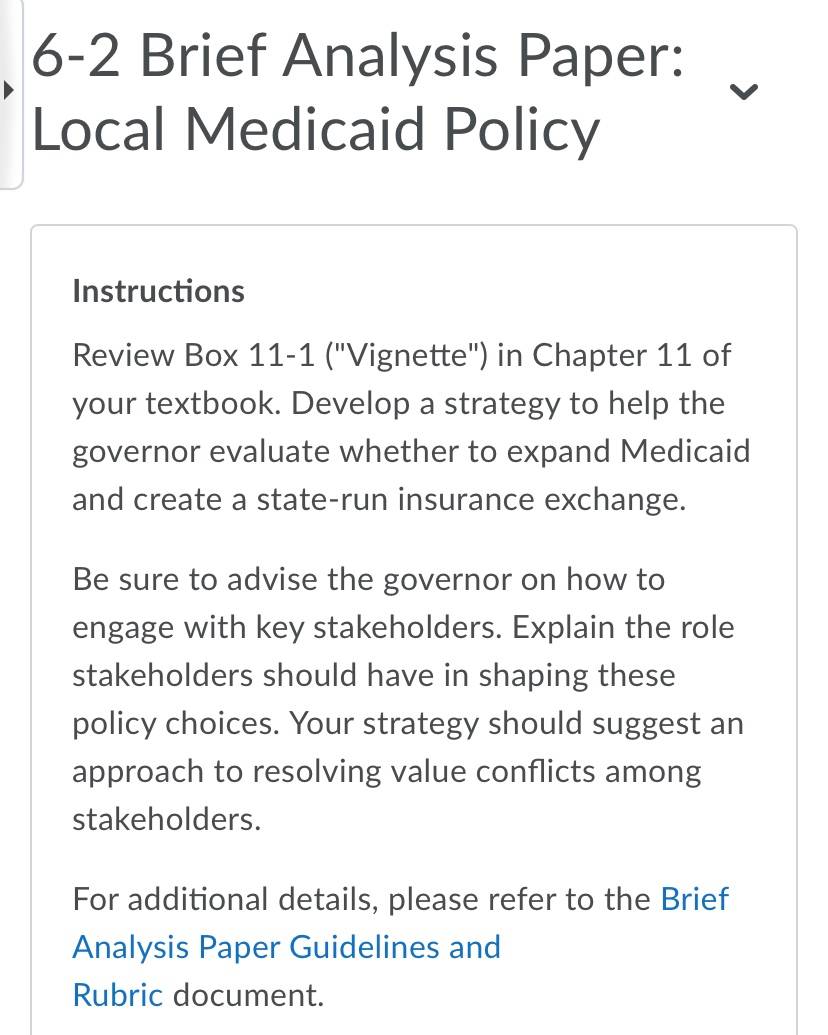Click the "Instructions" heading
Screen dimensions: 828x1035
click(158, 291)
